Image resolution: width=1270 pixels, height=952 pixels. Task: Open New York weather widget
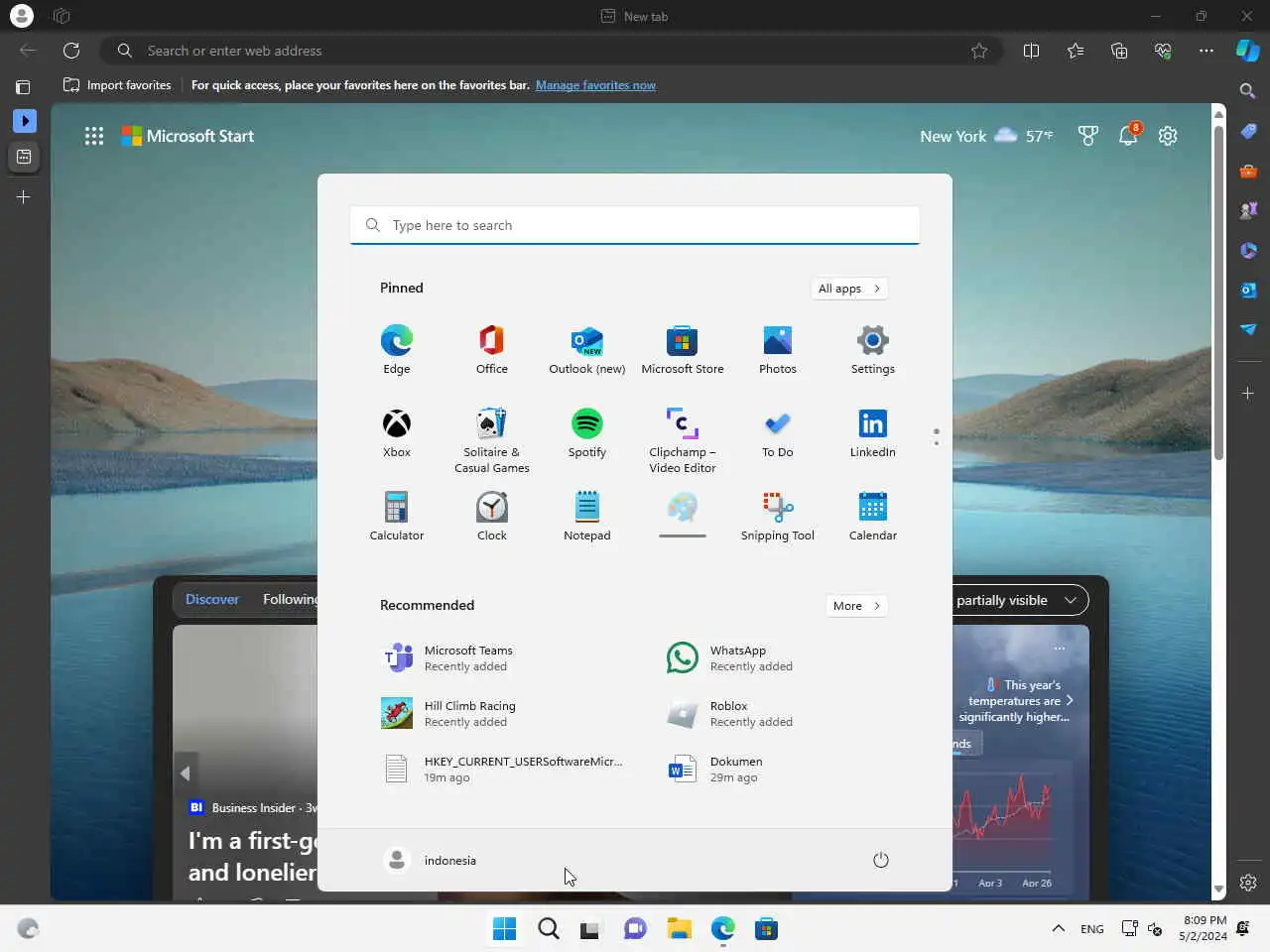(x=986, y=136)
